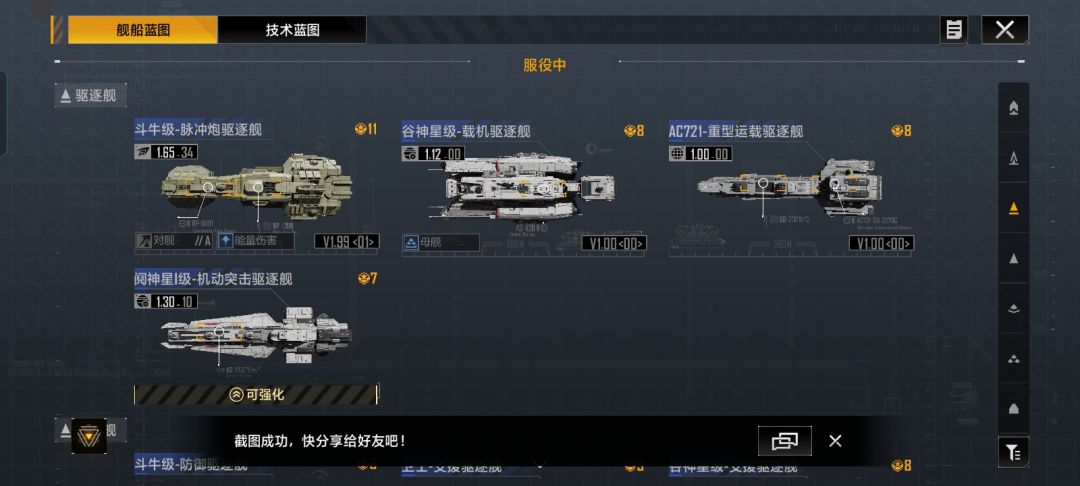
Task: Open the blueprint list document icon
Action: 954,30
